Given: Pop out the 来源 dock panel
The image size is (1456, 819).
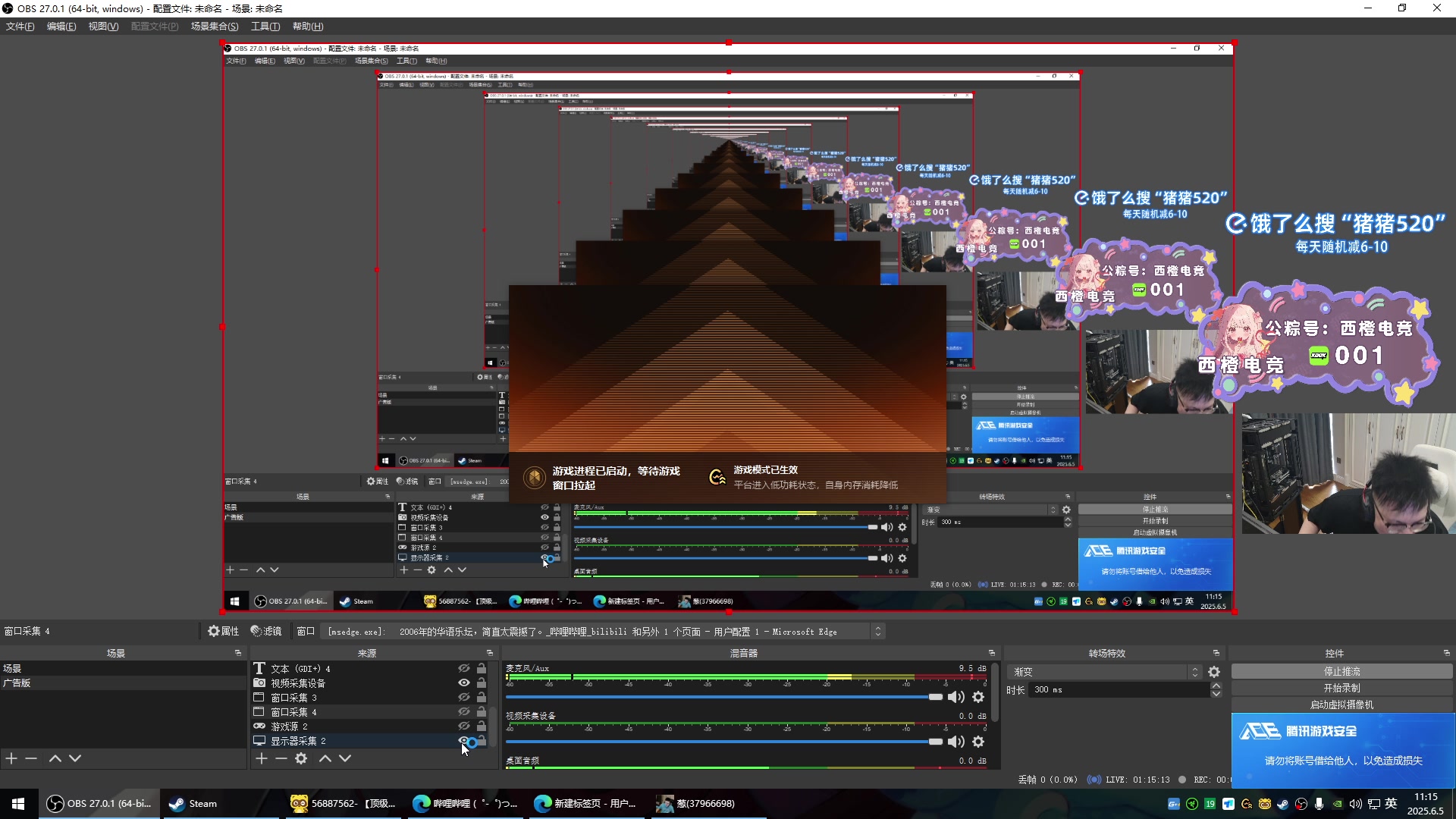Looking at the screenshot, I should pos(490,653).
